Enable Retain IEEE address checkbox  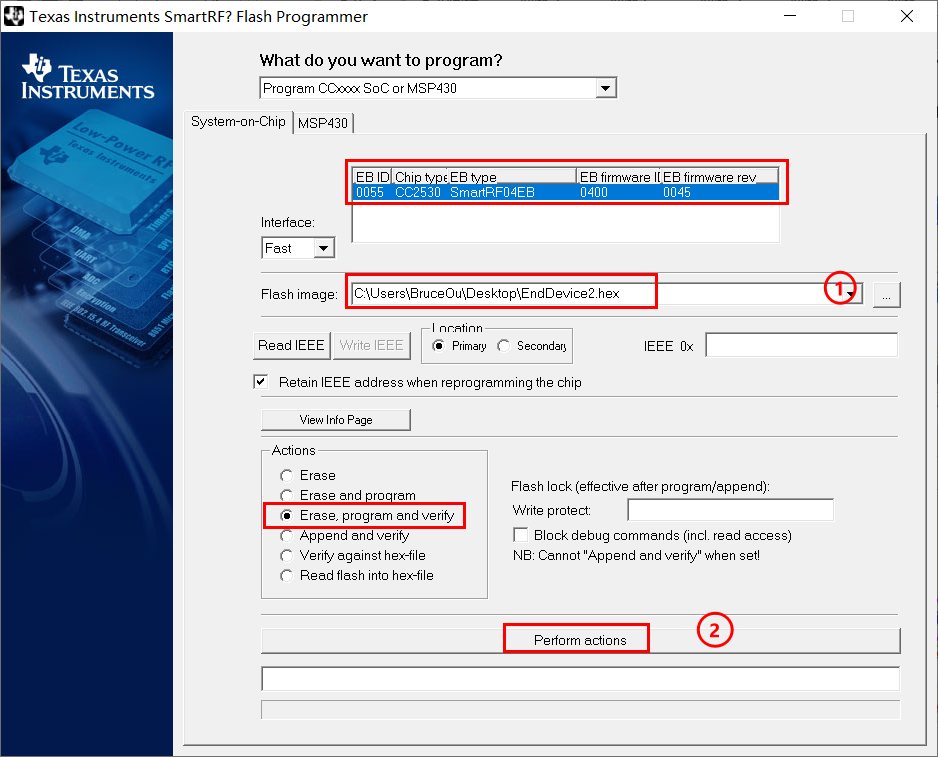click(x=261, y=382)
